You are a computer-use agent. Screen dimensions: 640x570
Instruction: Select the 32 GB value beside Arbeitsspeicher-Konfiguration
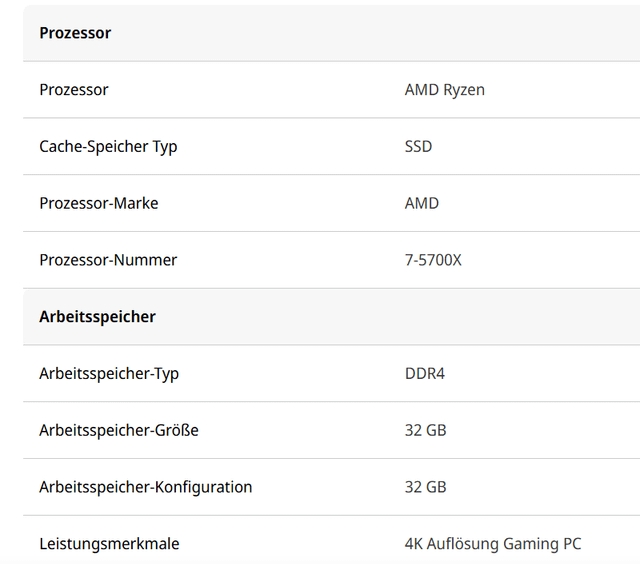pyautogui.click(x=425, y=488)
